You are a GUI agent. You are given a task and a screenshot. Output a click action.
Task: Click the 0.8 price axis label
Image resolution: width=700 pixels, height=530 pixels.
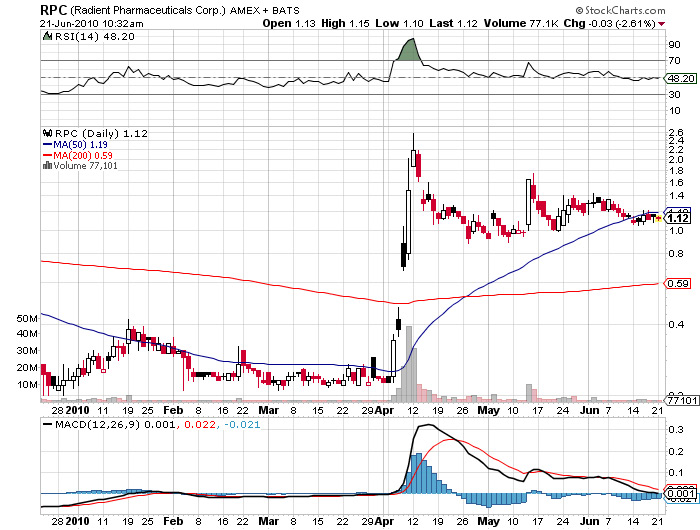pyautogui.click(x=676, y=254)
